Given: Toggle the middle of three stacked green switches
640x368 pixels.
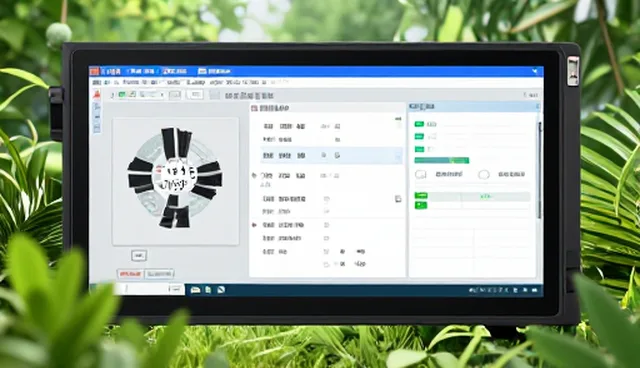Looking at the screenshot, I should click(x=419, y=136).
